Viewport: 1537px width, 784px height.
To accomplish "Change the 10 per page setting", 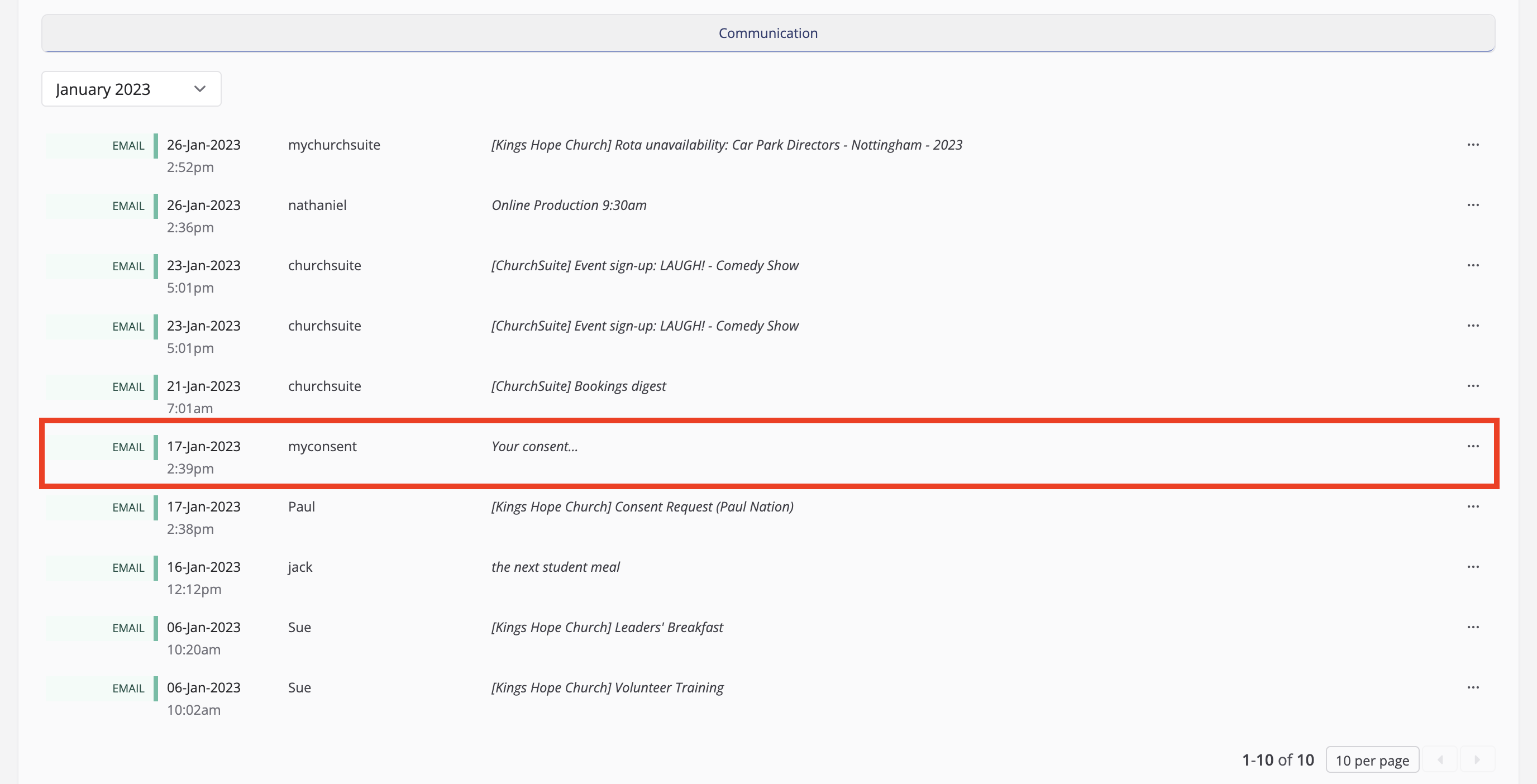I will point(1372,759).
